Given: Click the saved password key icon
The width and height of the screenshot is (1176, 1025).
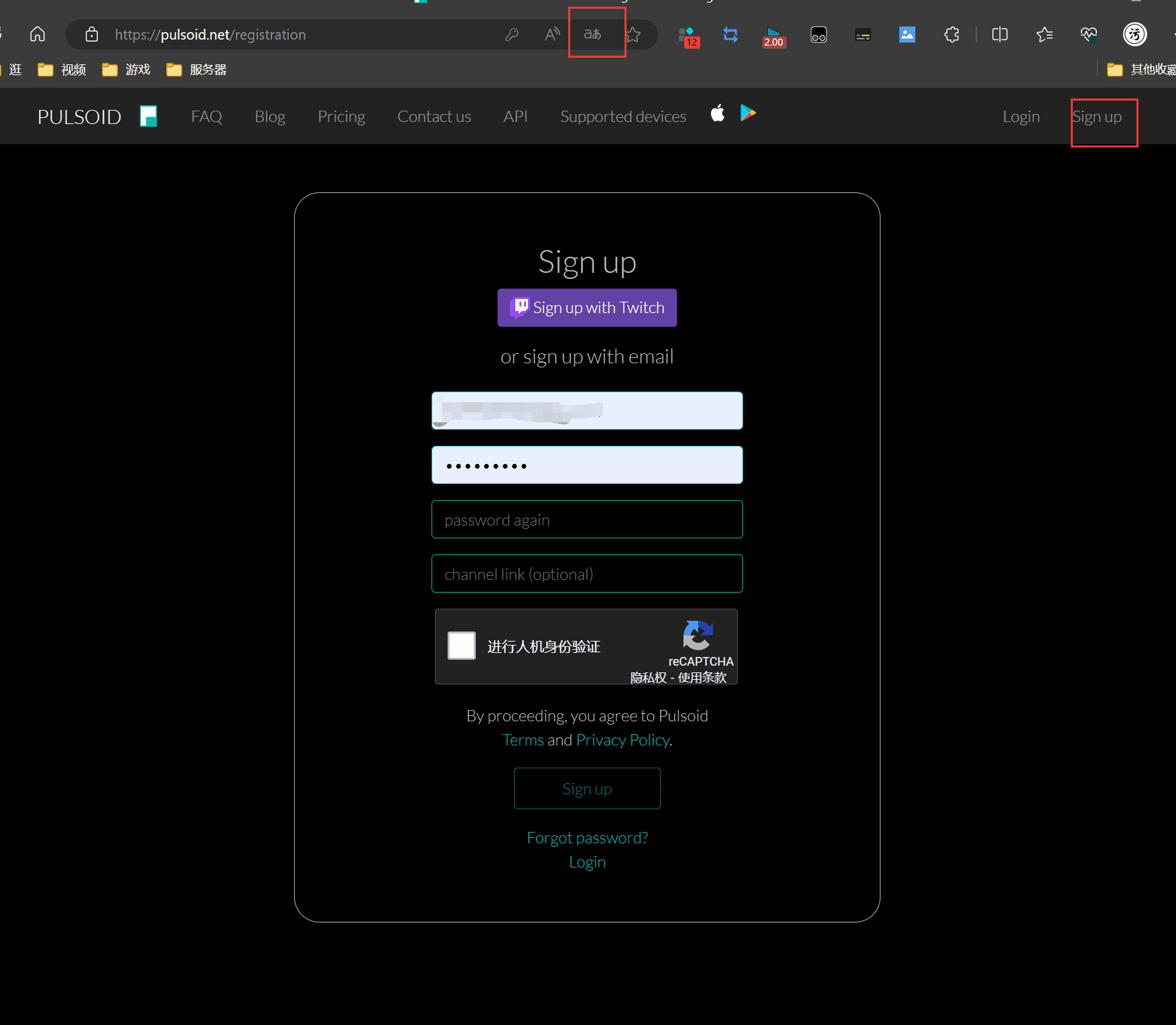Looking at the screenshot, I should tap(512, 35).
